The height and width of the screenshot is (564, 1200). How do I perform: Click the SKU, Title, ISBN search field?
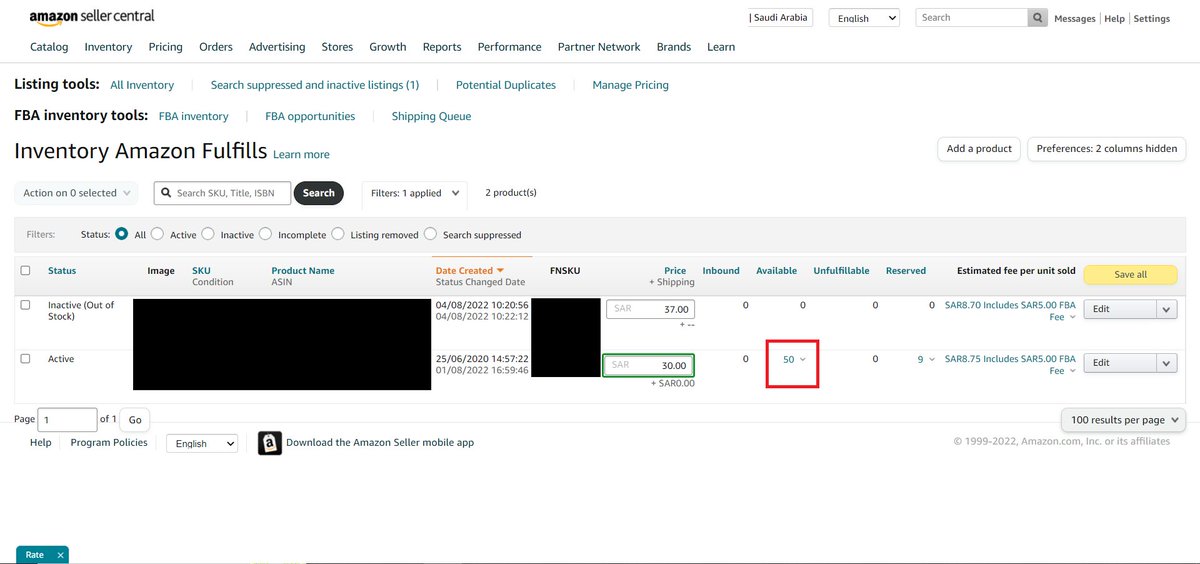point(222,193)
